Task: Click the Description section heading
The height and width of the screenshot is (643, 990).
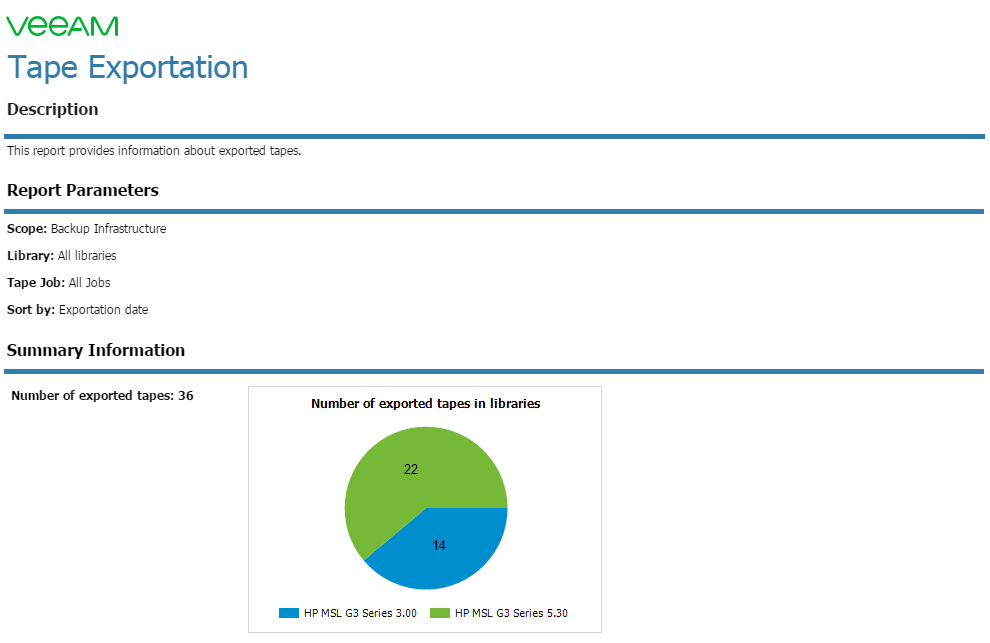Action: coord(52,109)
